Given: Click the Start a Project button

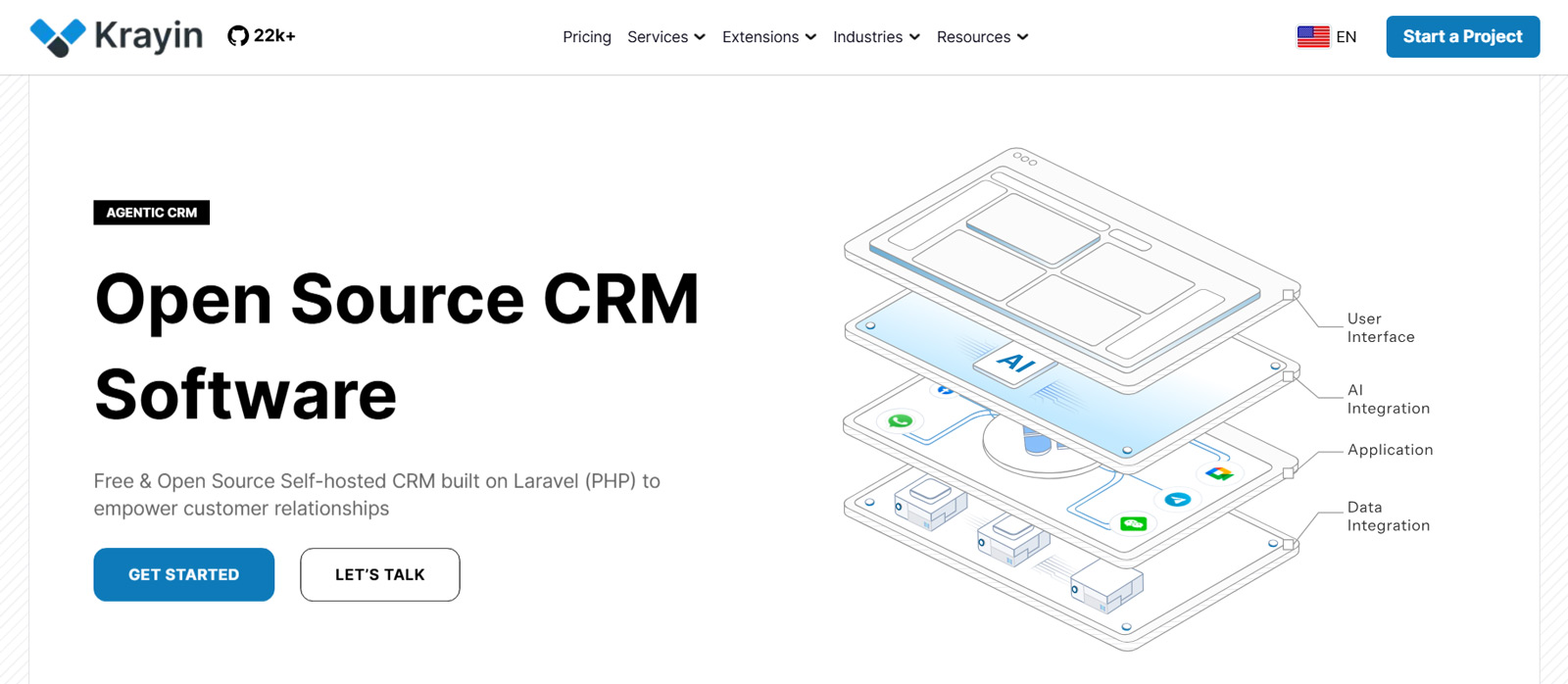Looking at the screenshot, I should [x=1462, y=36].
